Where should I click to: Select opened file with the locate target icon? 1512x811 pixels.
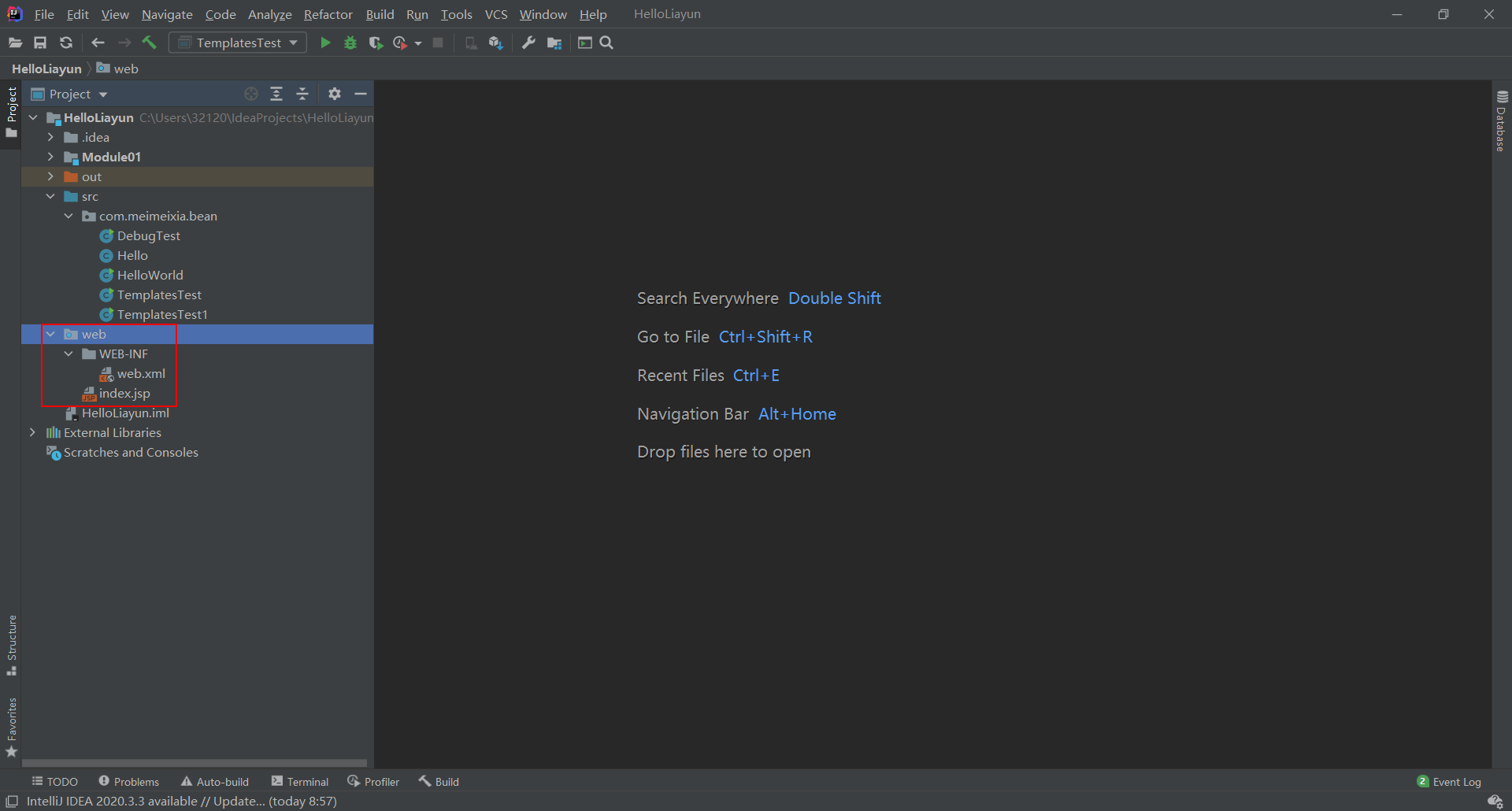click(x=251, y=94)
